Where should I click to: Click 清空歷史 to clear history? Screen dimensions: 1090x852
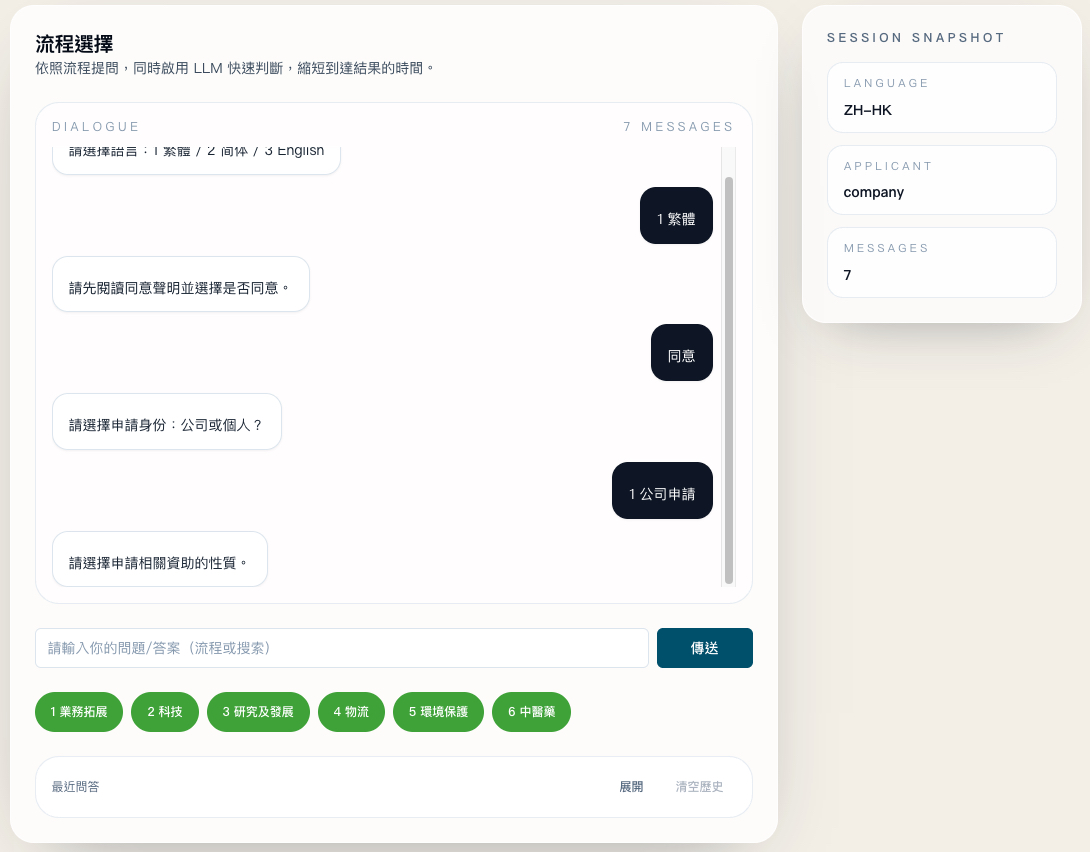pos(699,787)
